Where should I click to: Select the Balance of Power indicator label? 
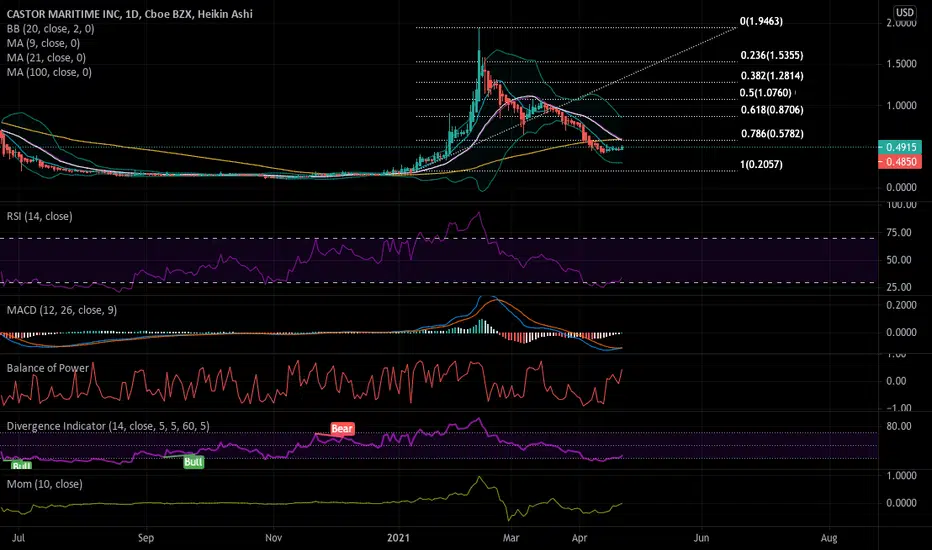click(x=48, y=368)
